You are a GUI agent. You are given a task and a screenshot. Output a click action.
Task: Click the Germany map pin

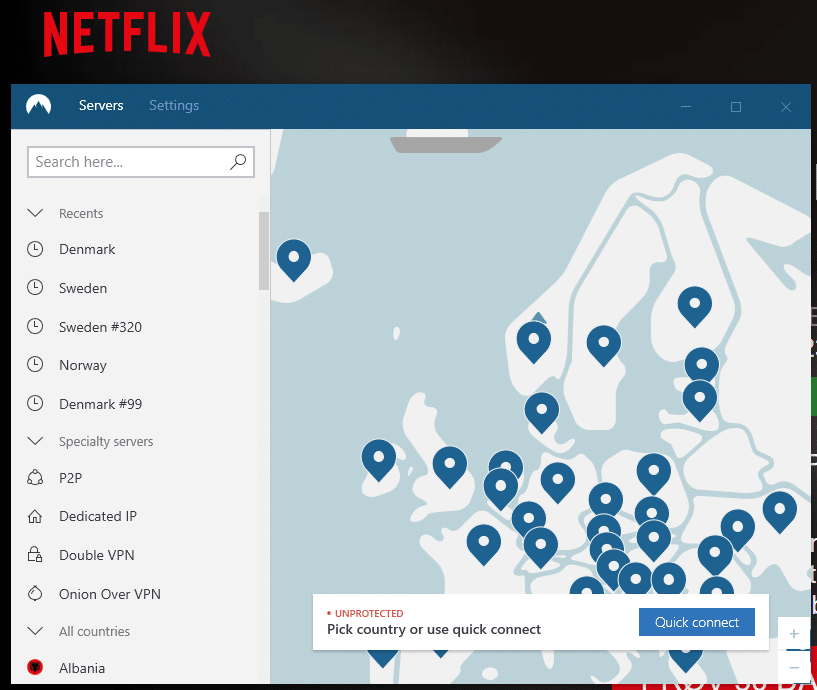click(x=558, y=483)
